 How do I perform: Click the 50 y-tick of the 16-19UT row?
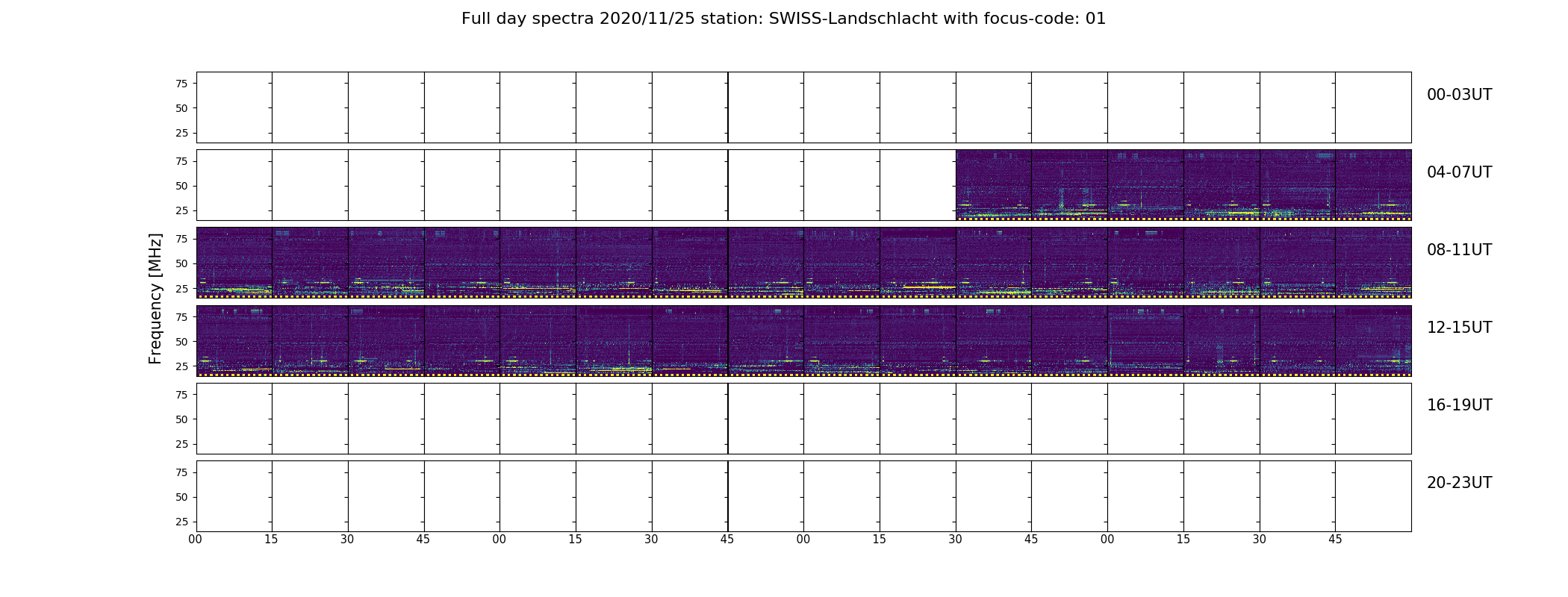click(x=181, y=419)
